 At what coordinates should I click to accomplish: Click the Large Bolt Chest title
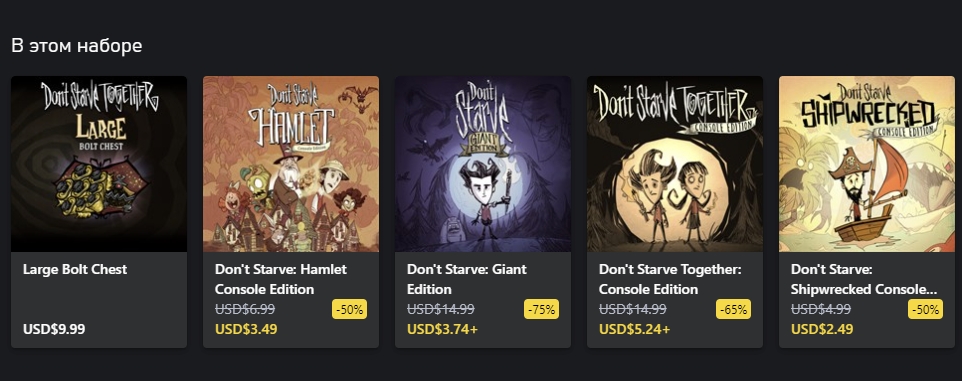tap(75, 269)
